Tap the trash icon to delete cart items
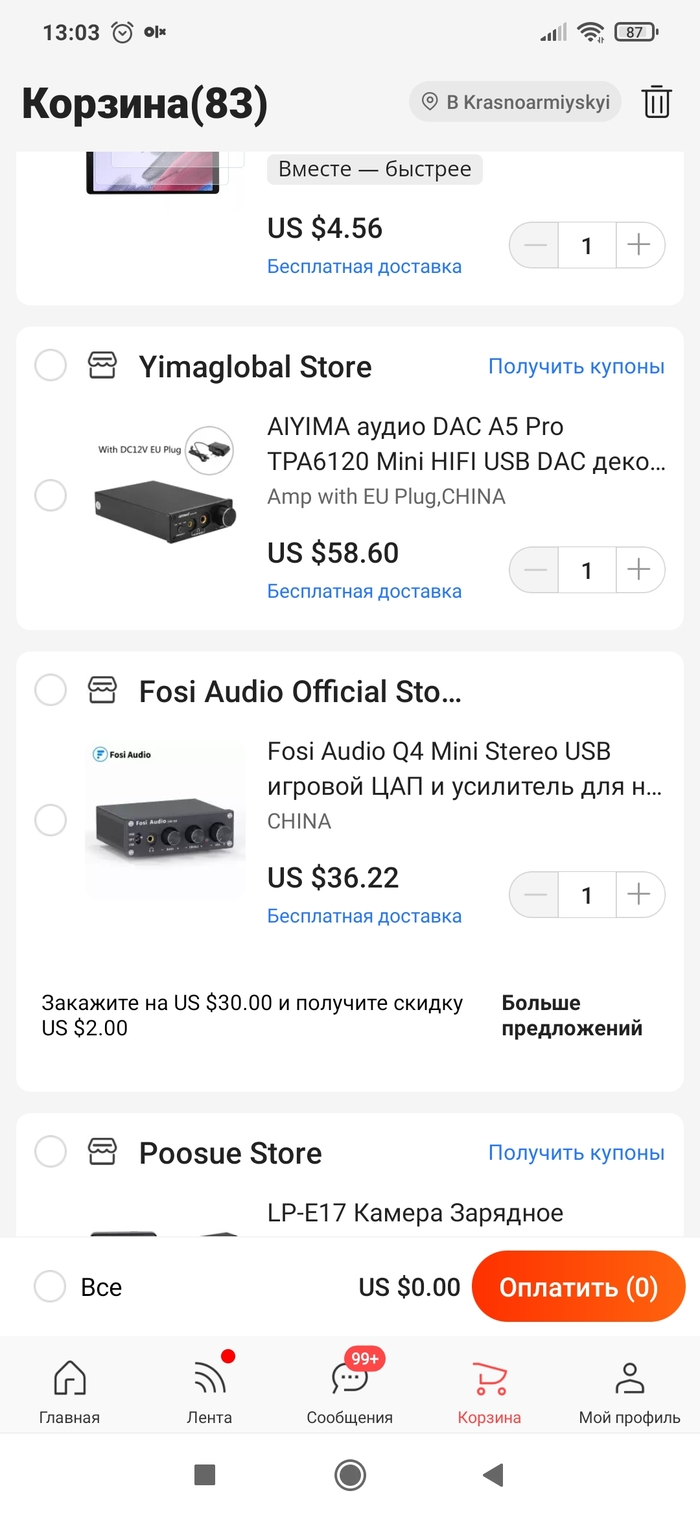This screenshot has height=1517, width=700. pos(656,102)
